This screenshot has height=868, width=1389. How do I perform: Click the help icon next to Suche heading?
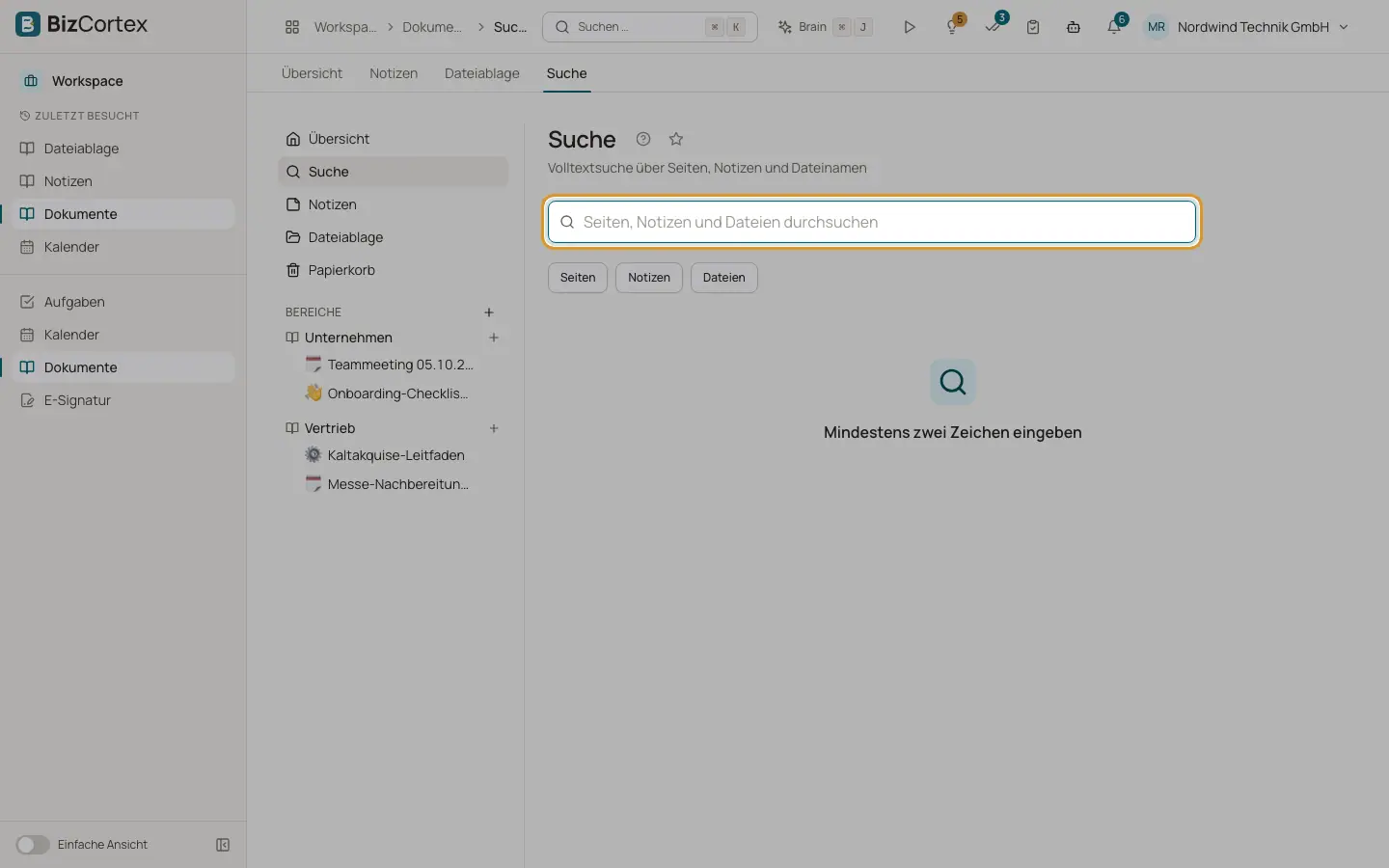(643, 139)
